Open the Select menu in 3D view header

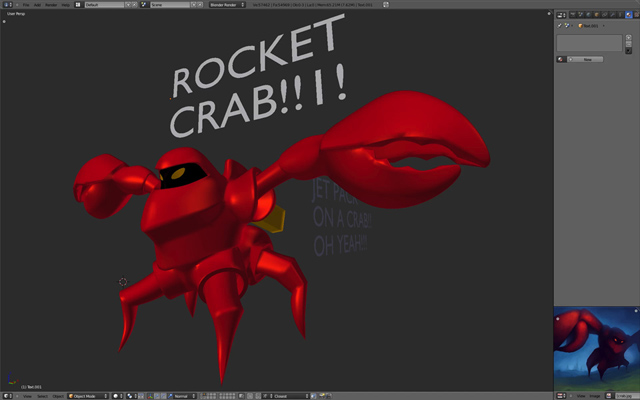(x=43, y=395)
